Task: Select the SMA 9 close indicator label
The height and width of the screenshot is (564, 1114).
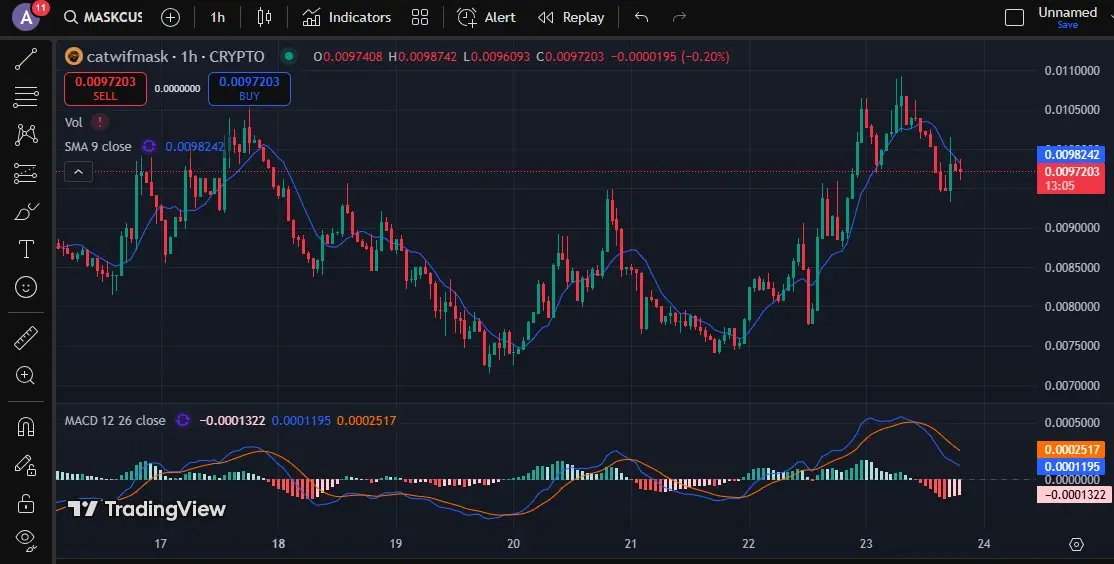Action: (98, 146)
